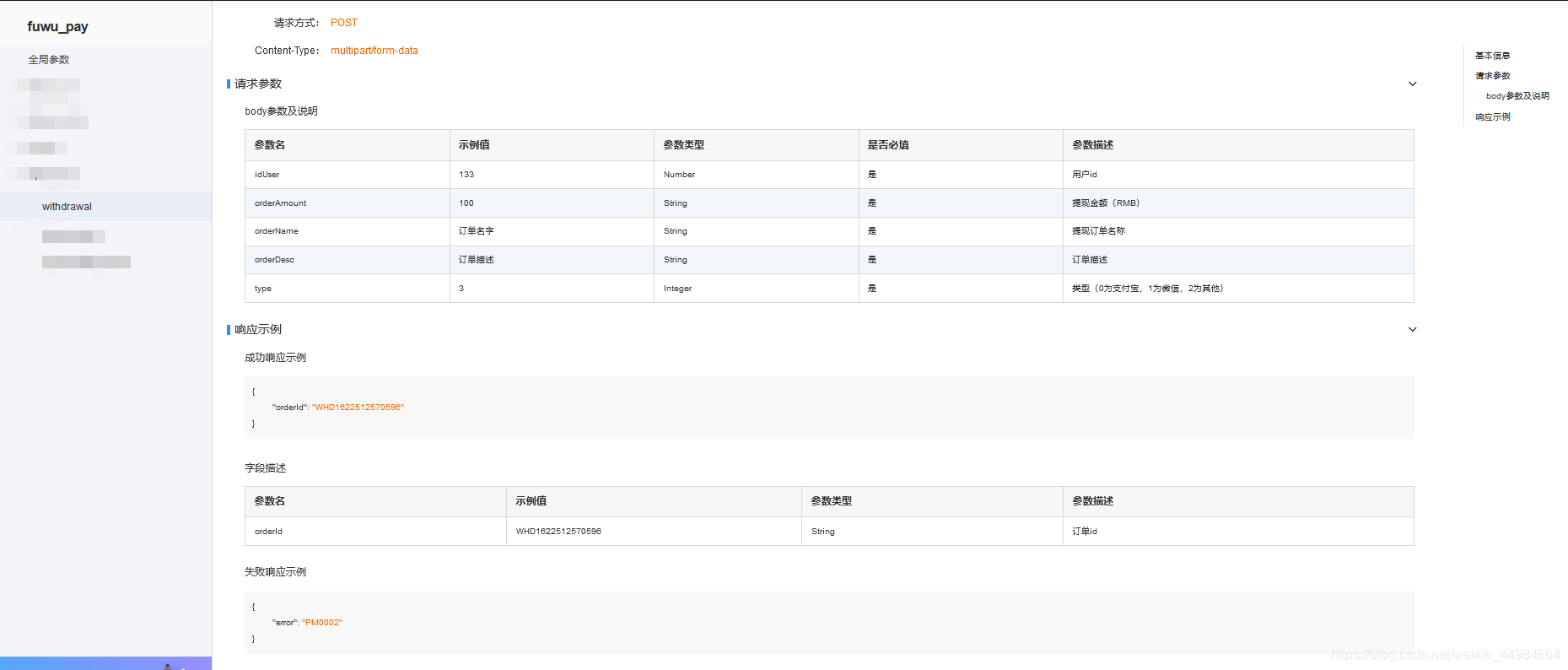Click the 提现订单名称 description cell
1568x670 pixels.
pos(1238,231)
